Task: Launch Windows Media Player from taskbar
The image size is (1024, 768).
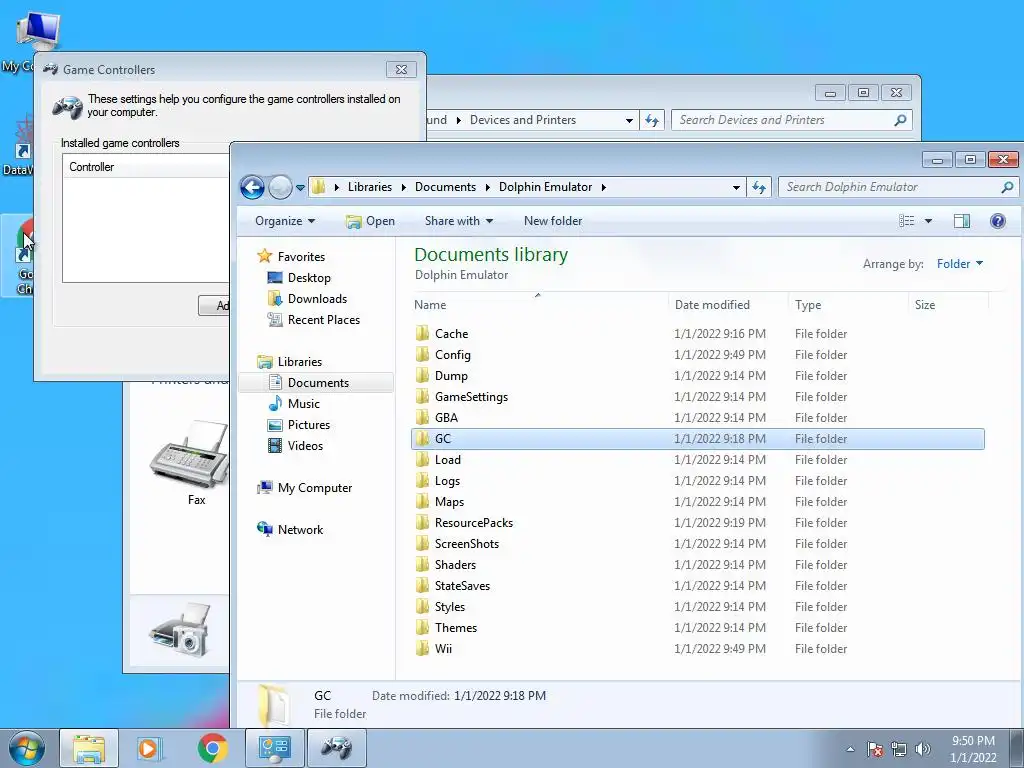Action: (150, 748)
